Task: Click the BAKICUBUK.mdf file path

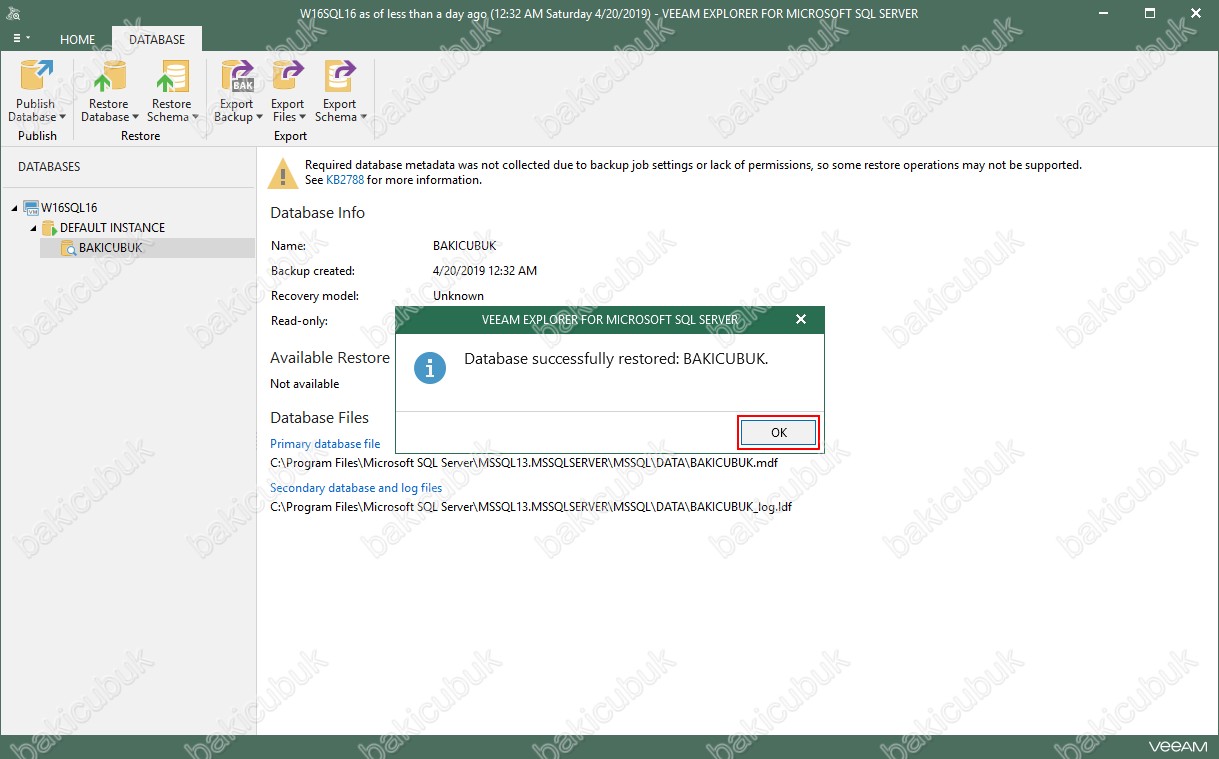Action: click(524, 464)
